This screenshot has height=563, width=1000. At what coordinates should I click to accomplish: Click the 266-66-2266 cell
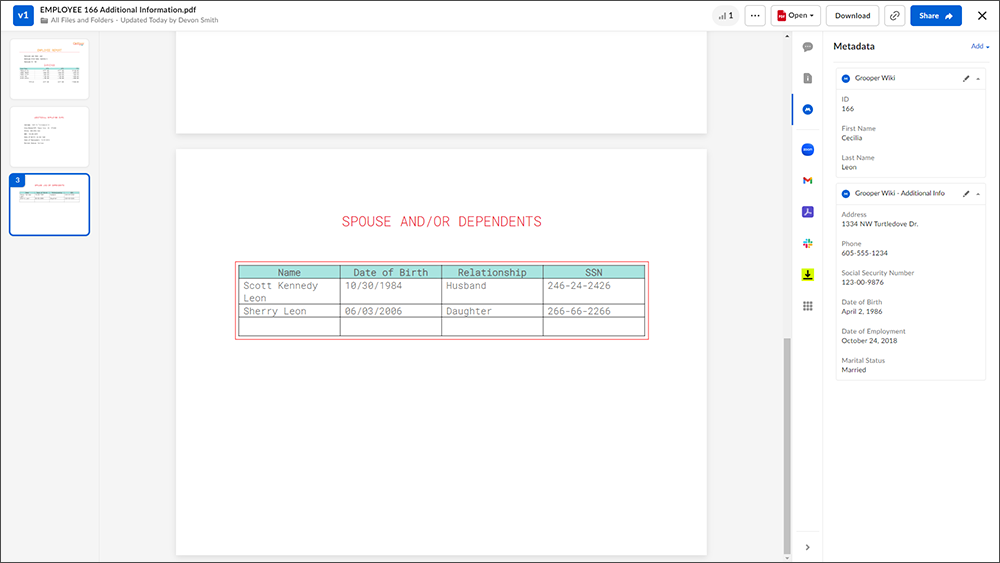[594, 311]
